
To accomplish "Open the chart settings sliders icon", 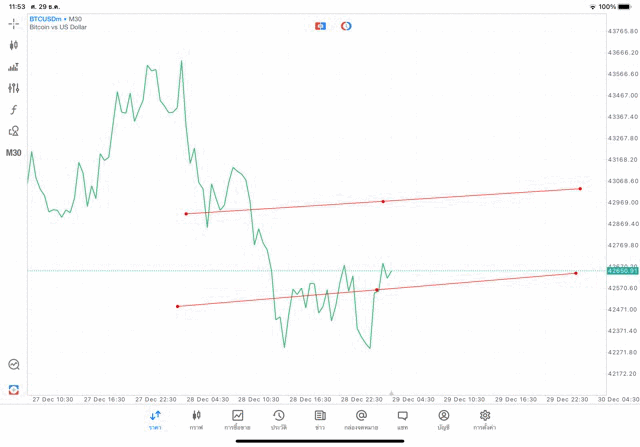I will click(14, 88).
